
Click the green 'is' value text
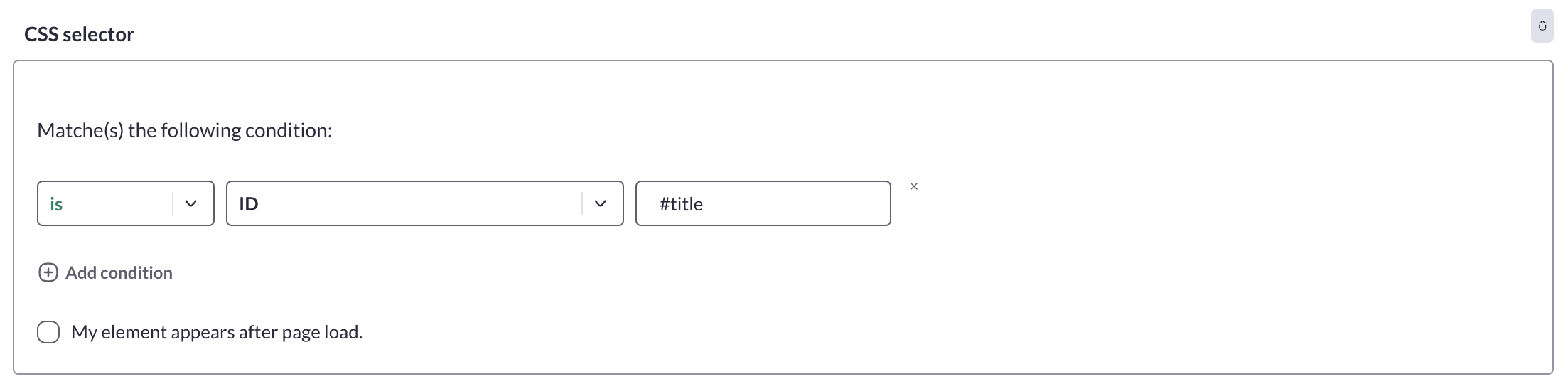pyautogui.click(x=56, y=204)
